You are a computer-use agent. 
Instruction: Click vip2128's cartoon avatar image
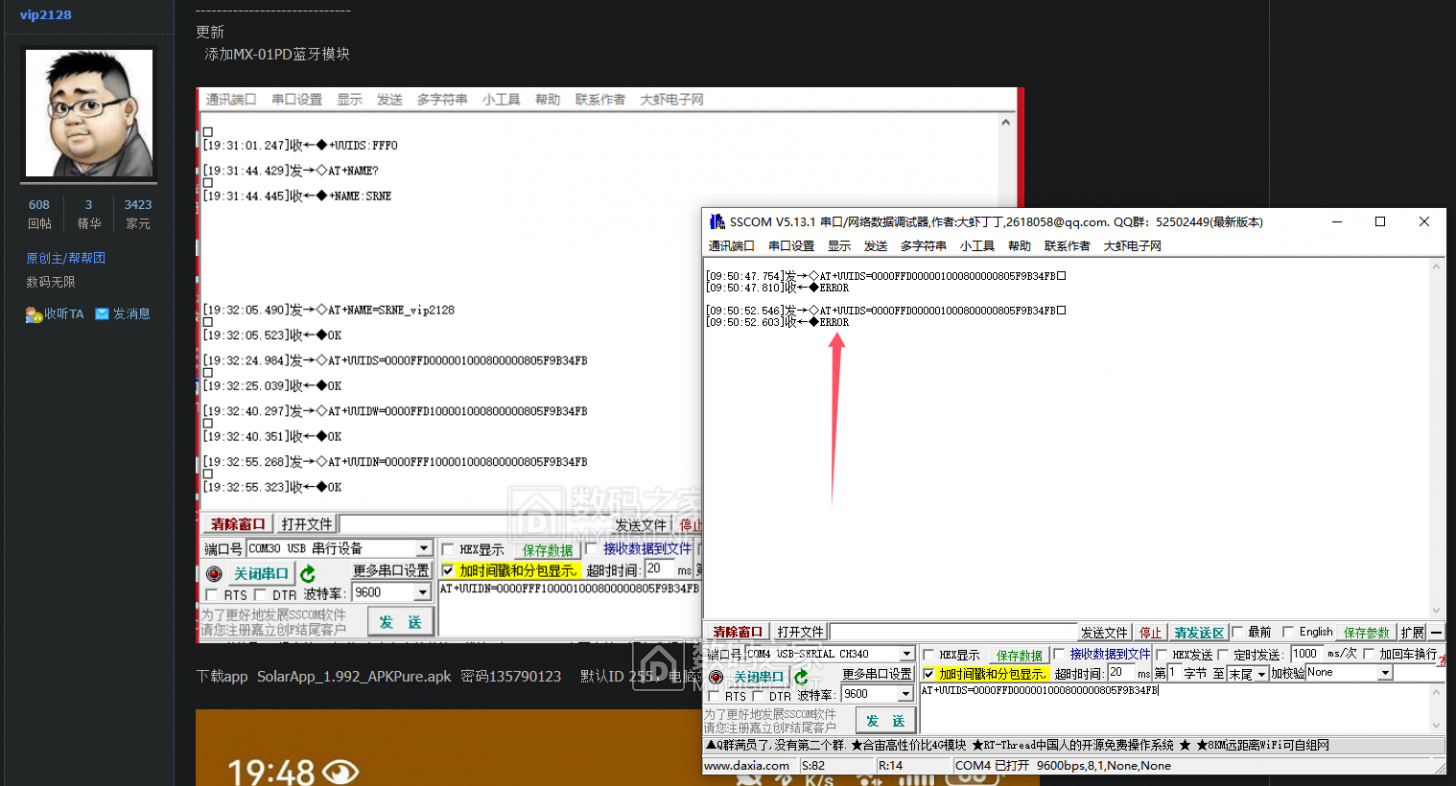pos(88,114)
